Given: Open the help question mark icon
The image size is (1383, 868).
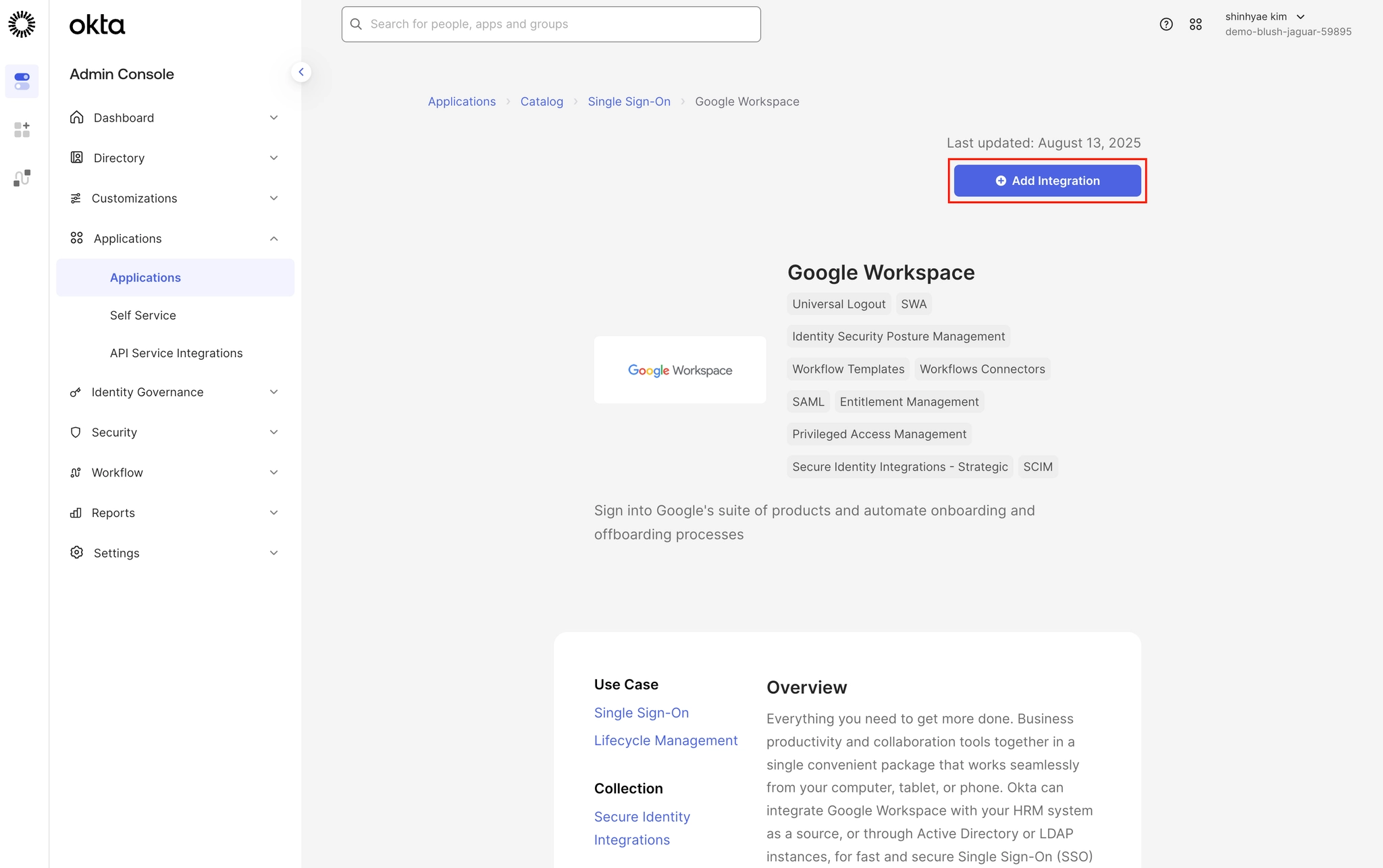Looking at the screenshot, I should click(1166, 24).
